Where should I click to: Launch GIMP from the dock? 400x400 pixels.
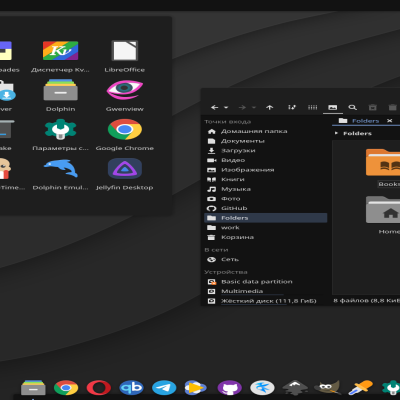pos(328,388)
